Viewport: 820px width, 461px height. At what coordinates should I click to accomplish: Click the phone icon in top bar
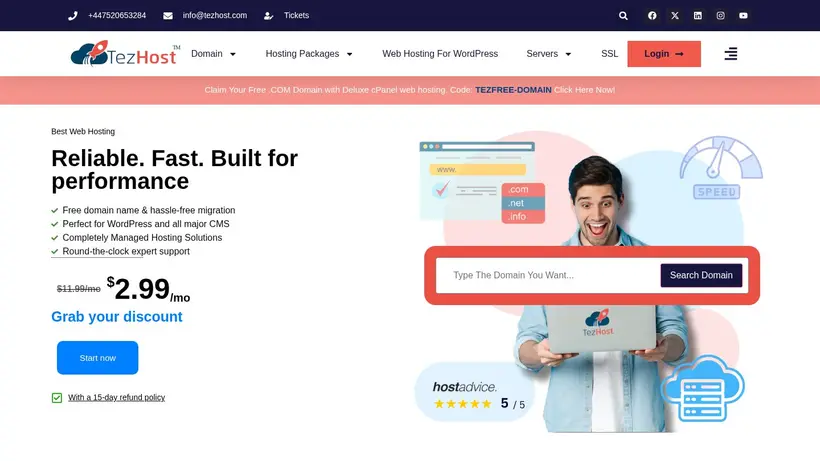click(x=73, y=16)
